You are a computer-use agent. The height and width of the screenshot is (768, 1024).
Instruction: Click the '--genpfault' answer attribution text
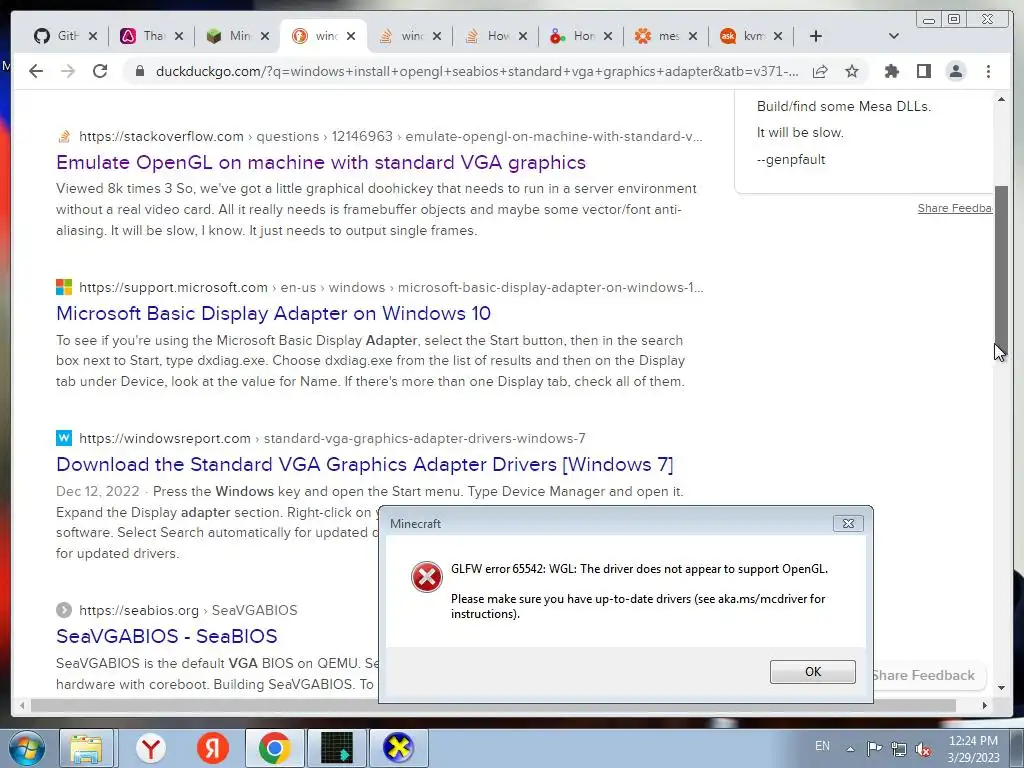[x=791, y=159]
